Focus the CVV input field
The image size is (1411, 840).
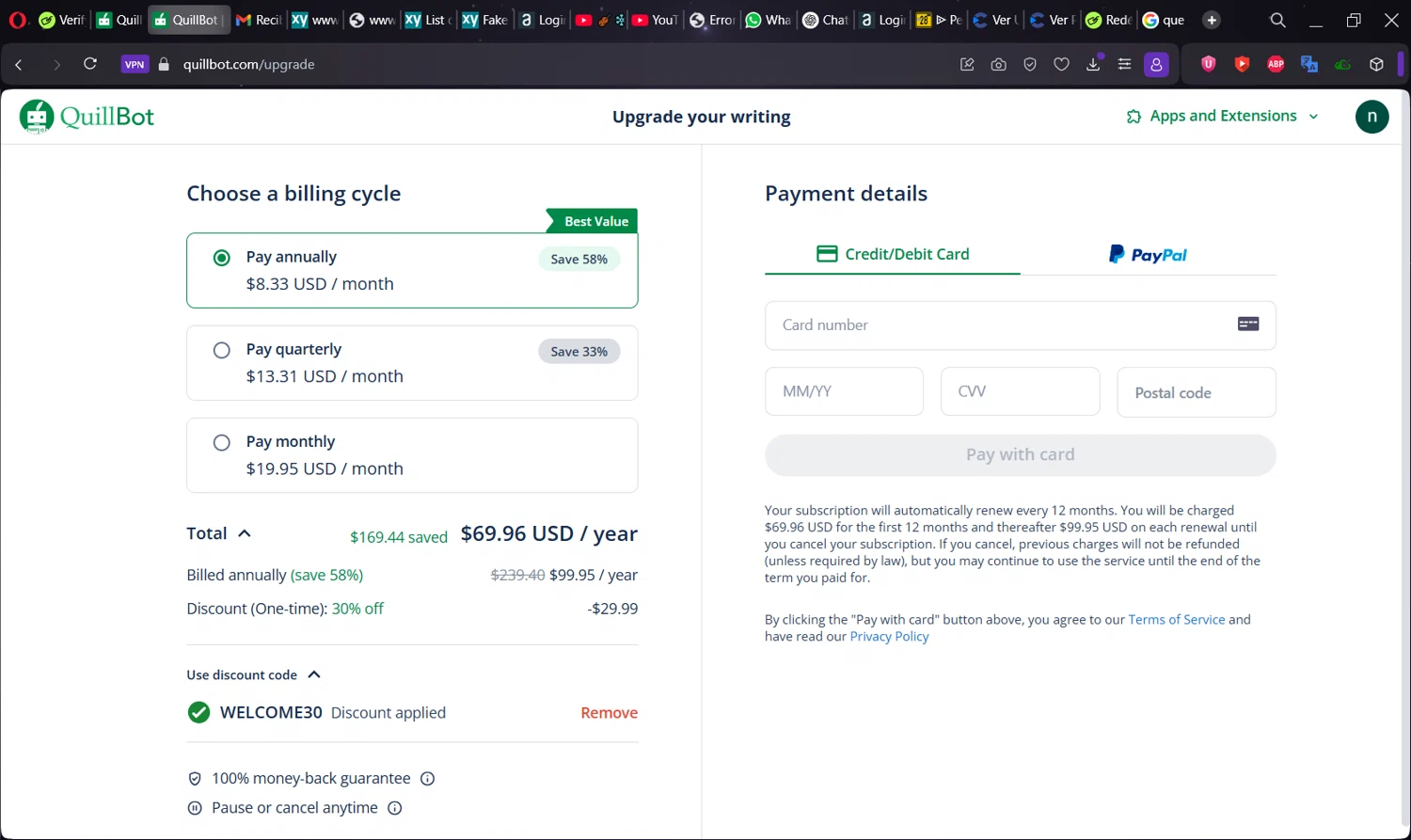pos(1020,391)
